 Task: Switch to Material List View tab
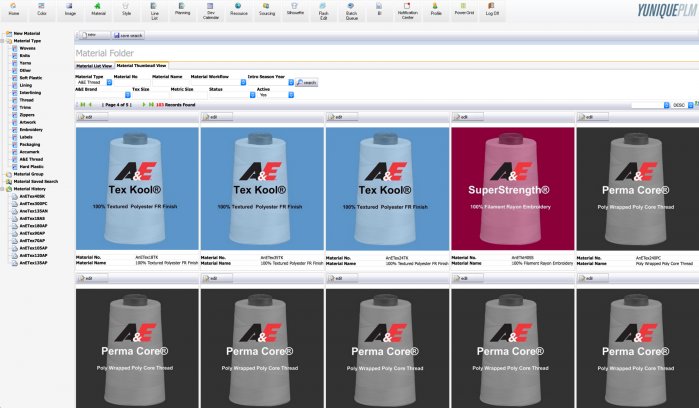tap(96, 65)
